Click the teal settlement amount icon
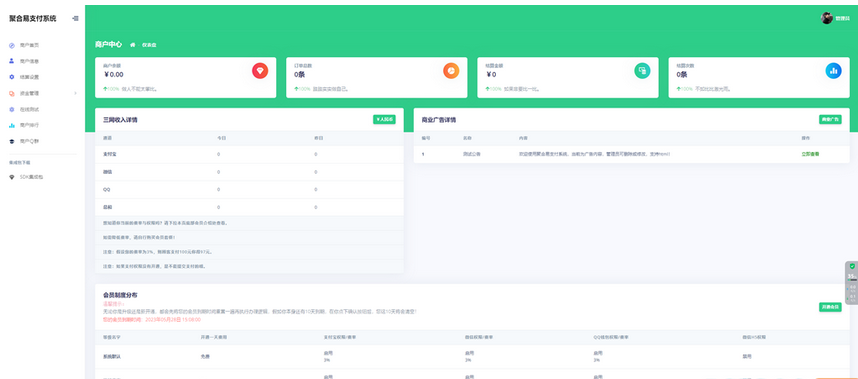Screen dimensions: 858x379 (642, 71)
